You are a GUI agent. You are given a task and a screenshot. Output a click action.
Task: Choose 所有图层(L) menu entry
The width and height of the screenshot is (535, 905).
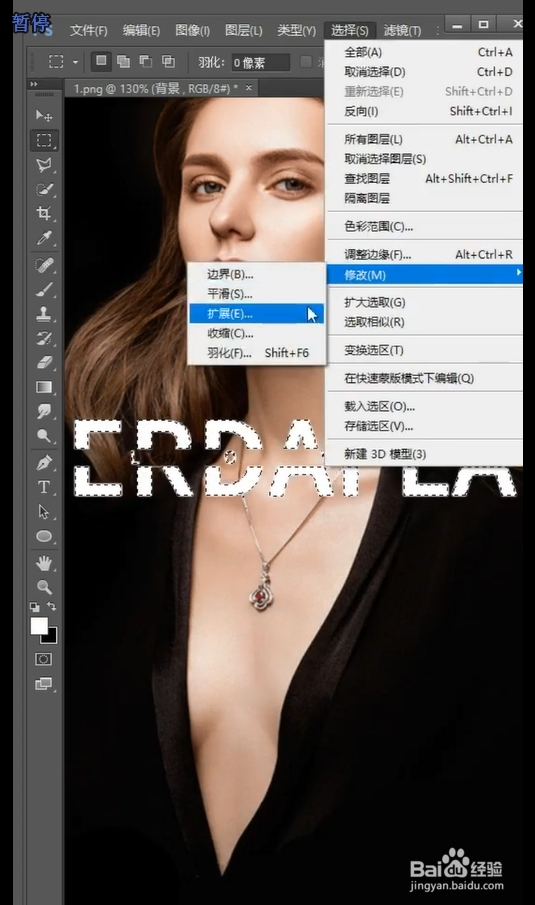pos(425,139)
